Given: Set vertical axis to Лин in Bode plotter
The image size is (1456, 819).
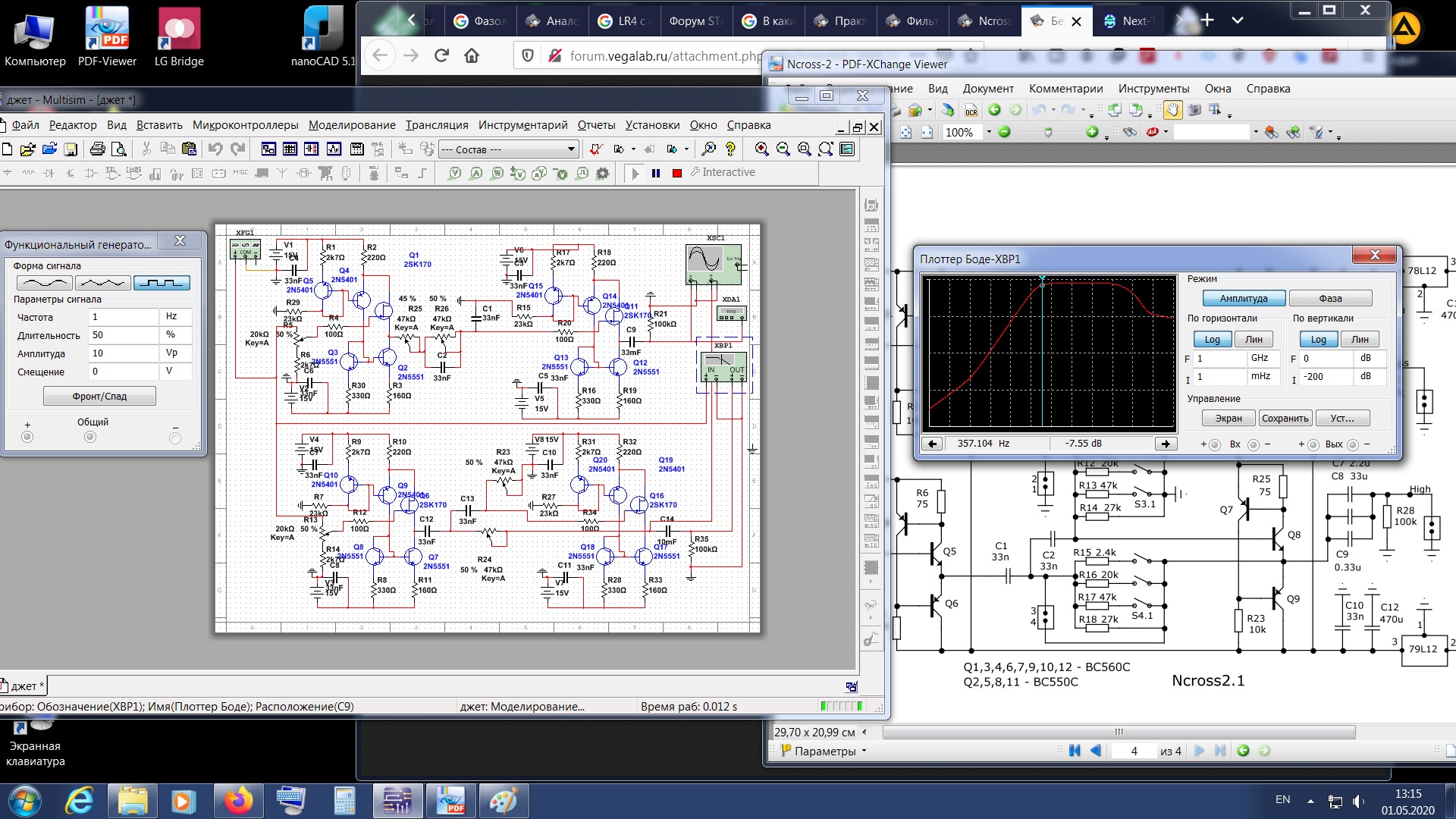Looking at the screenshot, I should (1360, 340).
